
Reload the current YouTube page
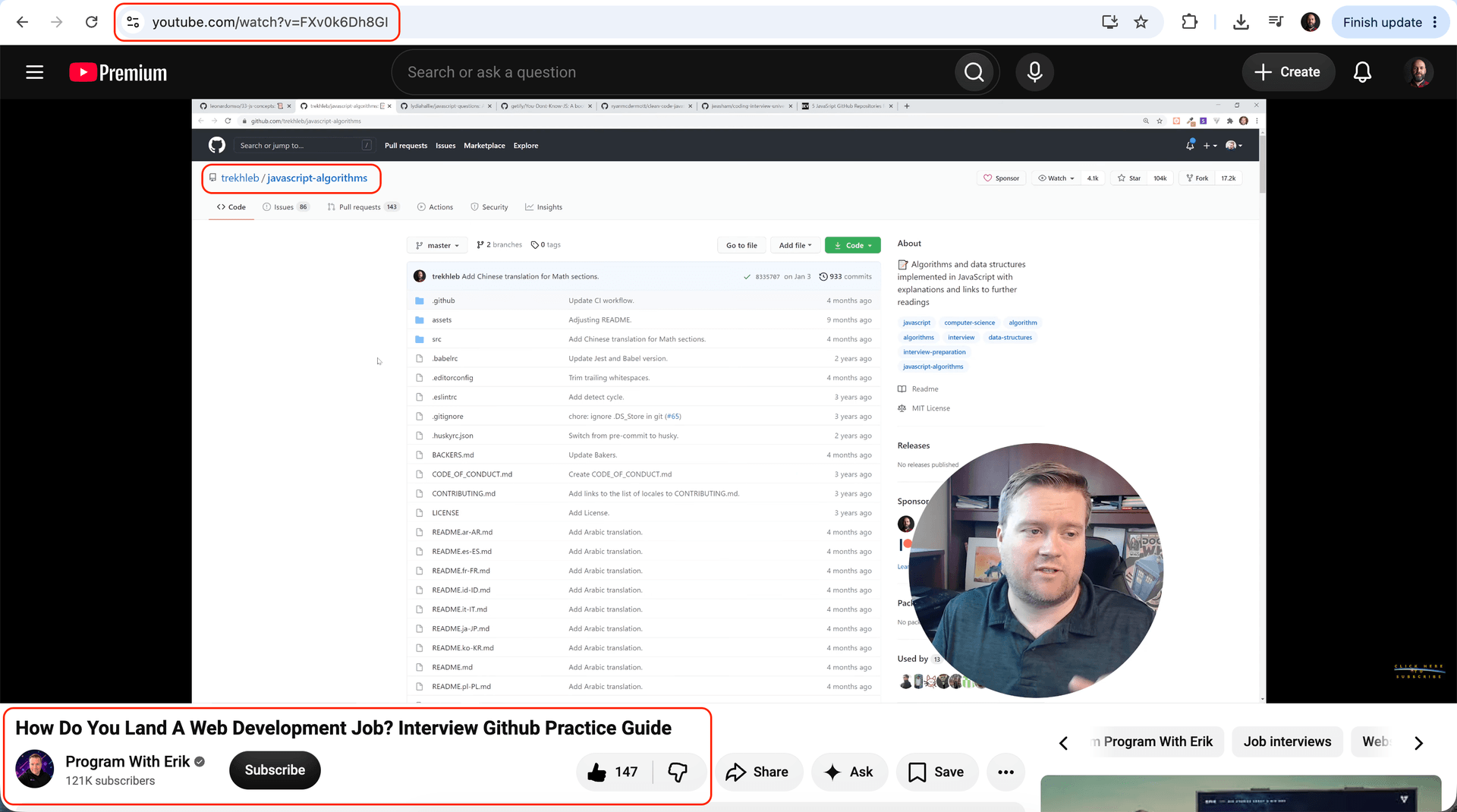click(92, 22)
